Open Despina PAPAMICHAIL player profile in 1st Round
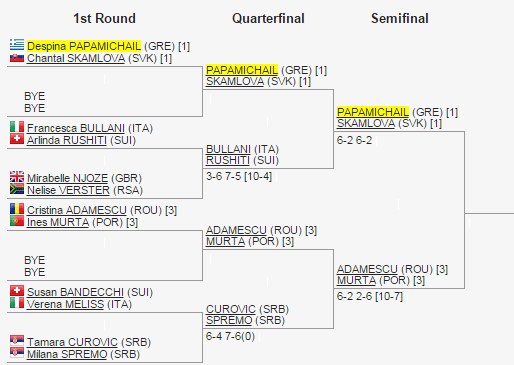This screenshot has width=514, height=365. tap(84, 46)
